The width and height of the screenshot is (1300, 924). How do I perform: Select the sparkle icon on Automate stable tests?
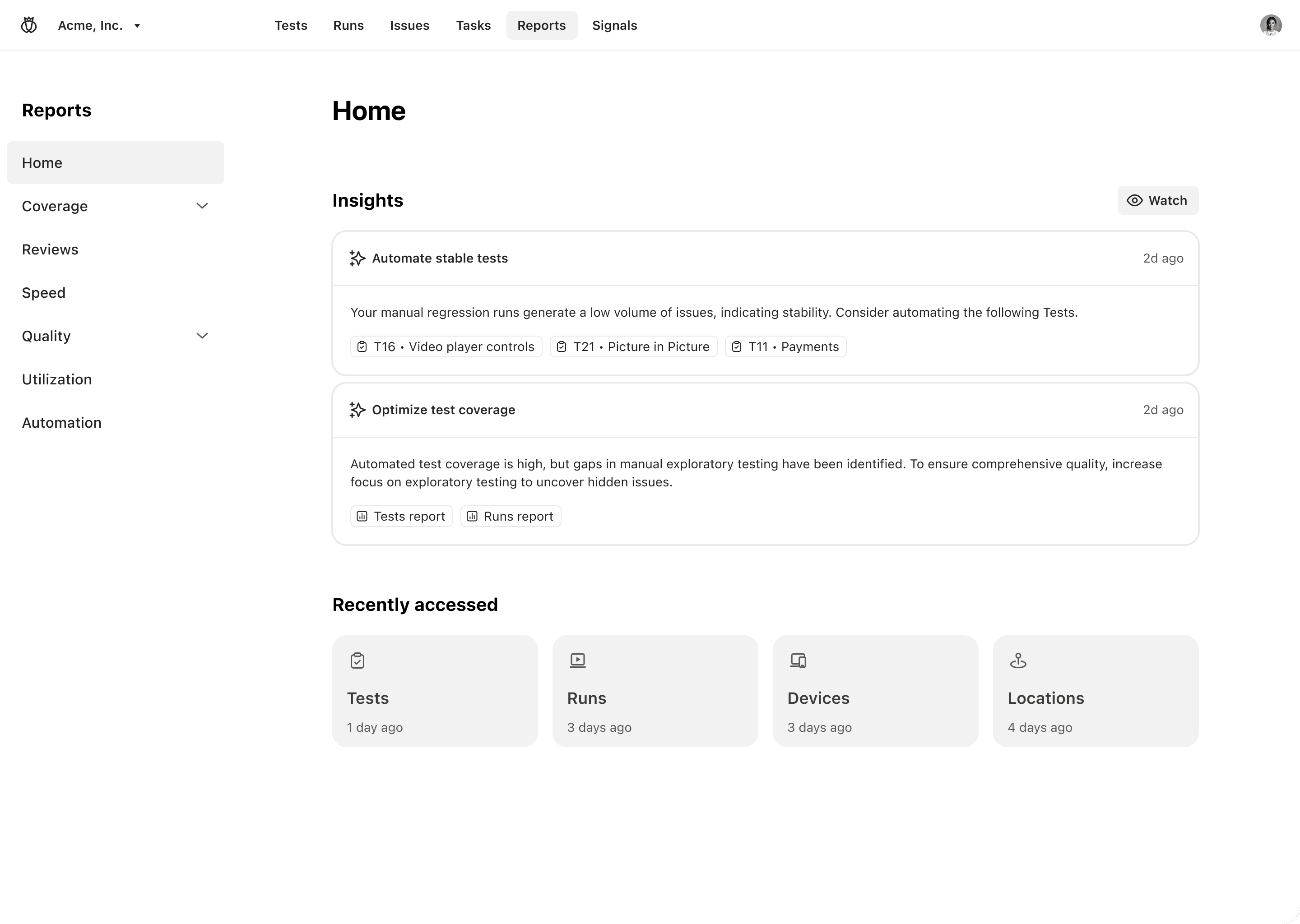(357, 258)
